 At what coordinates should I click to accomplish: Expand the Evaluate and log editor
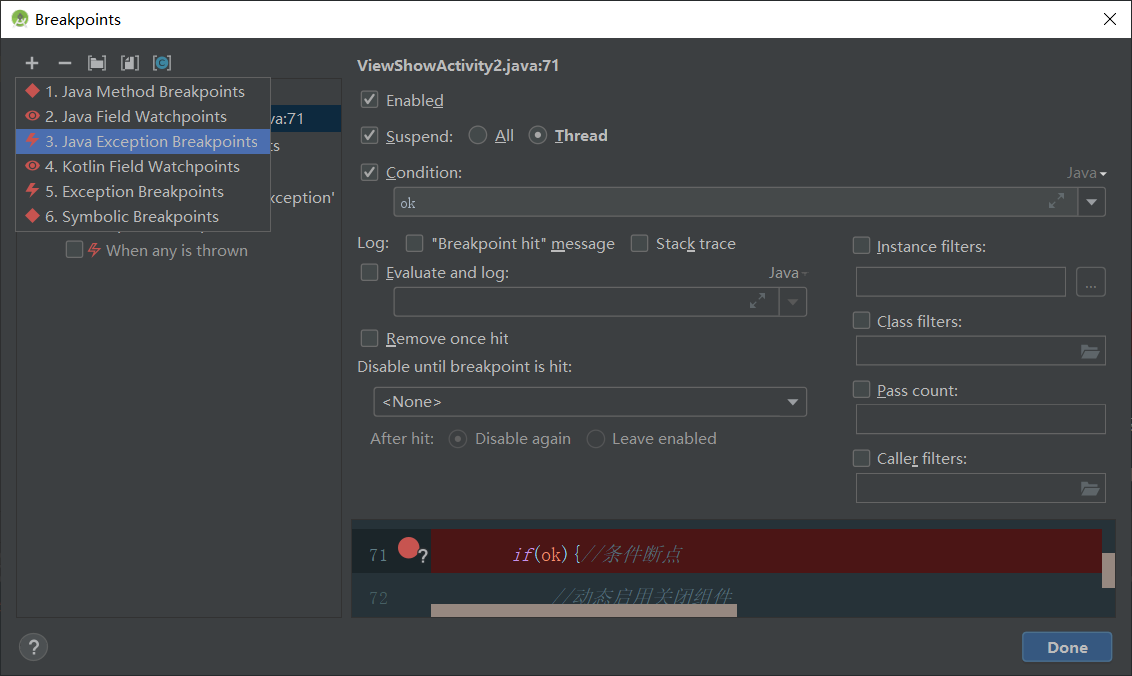pyautogui.click(x=757, y=301)
